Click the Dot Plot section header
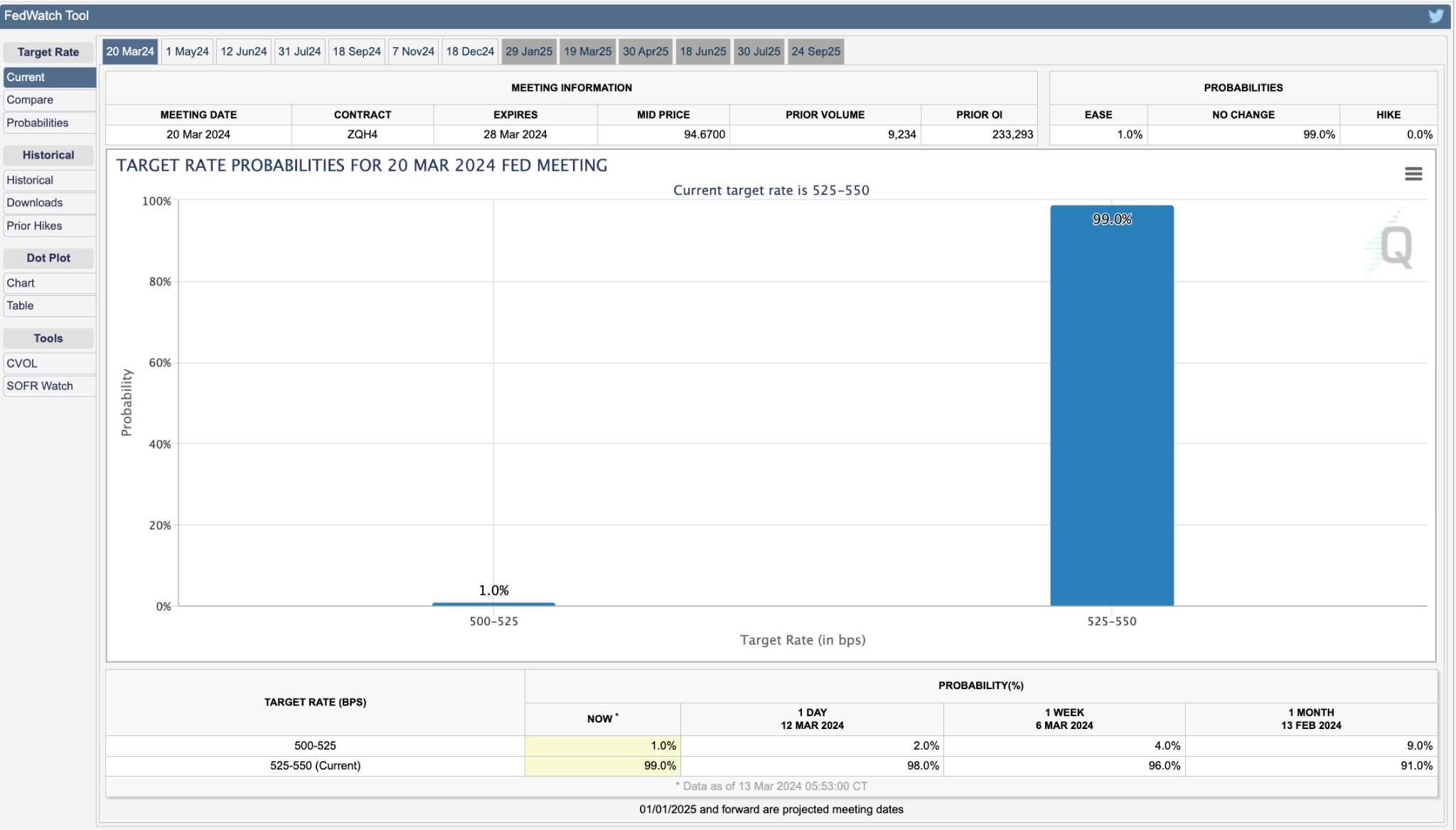 [x=48, y=258]
